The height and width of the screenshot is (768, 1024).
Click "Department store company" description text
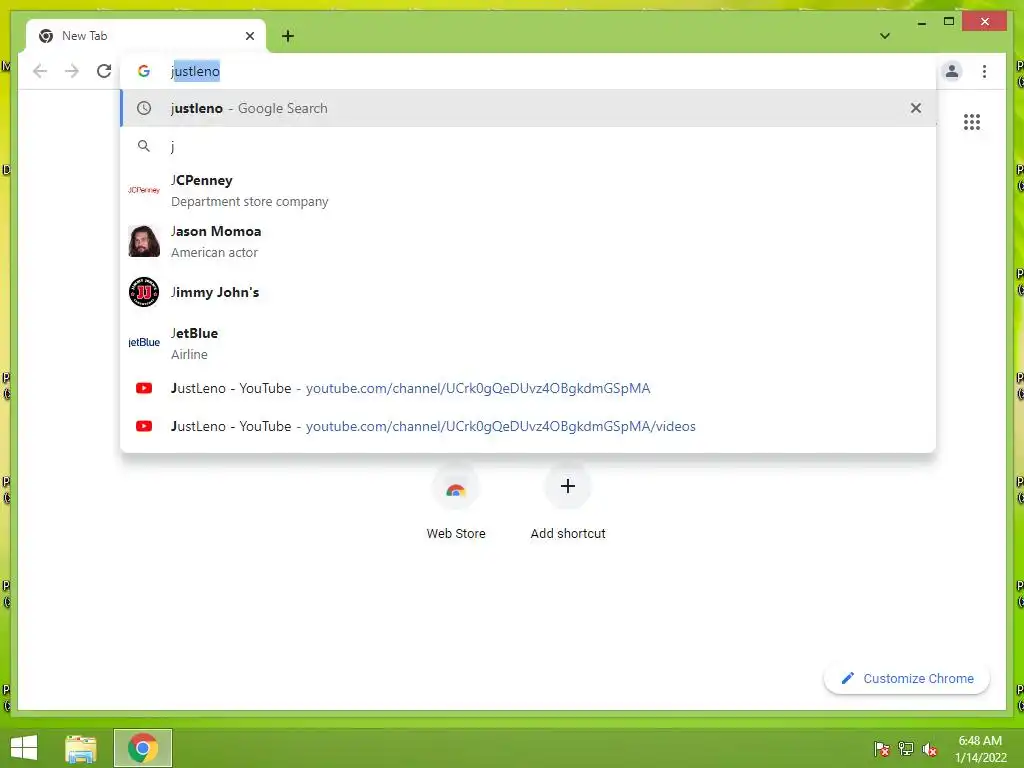[x=249, y=202]
